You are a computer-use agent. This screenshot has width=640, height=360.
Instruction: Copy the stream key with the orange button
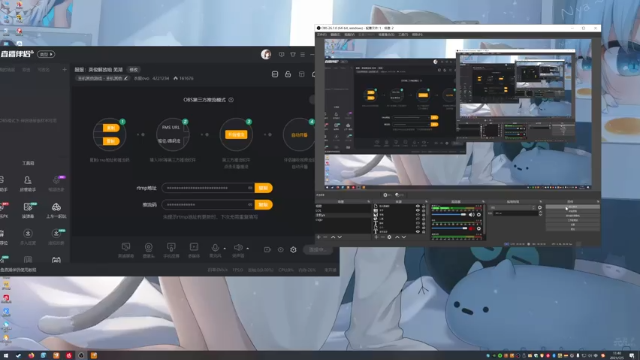[263, 204]
